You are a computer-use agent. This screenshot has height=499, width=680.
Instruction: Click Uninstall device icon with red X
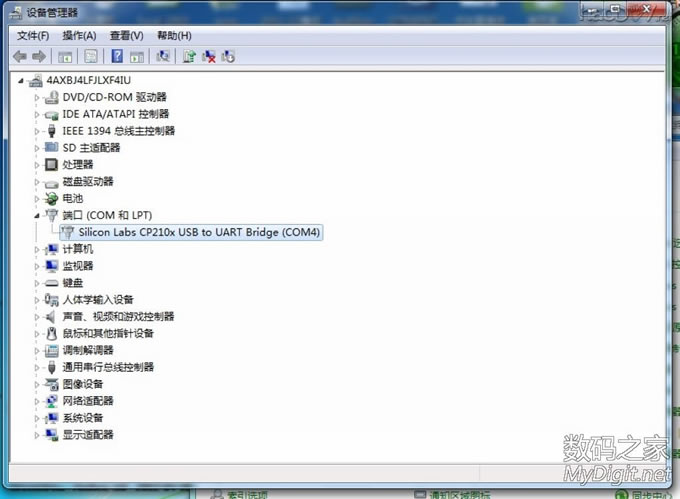click(x=209, y=56)
